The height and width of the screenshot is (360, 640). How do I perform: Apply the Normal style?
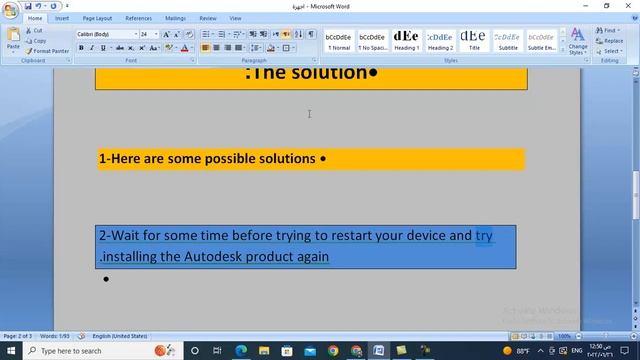point(339,41)
